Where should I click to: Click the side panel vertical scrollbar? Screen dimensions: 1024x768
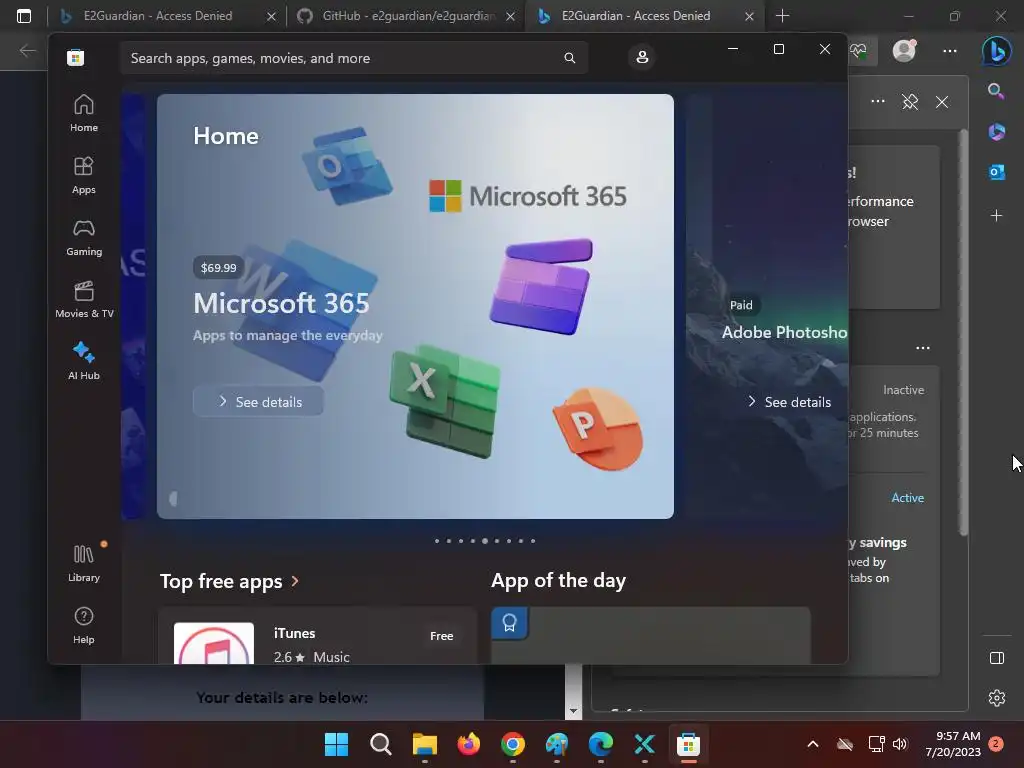(963, 333)
